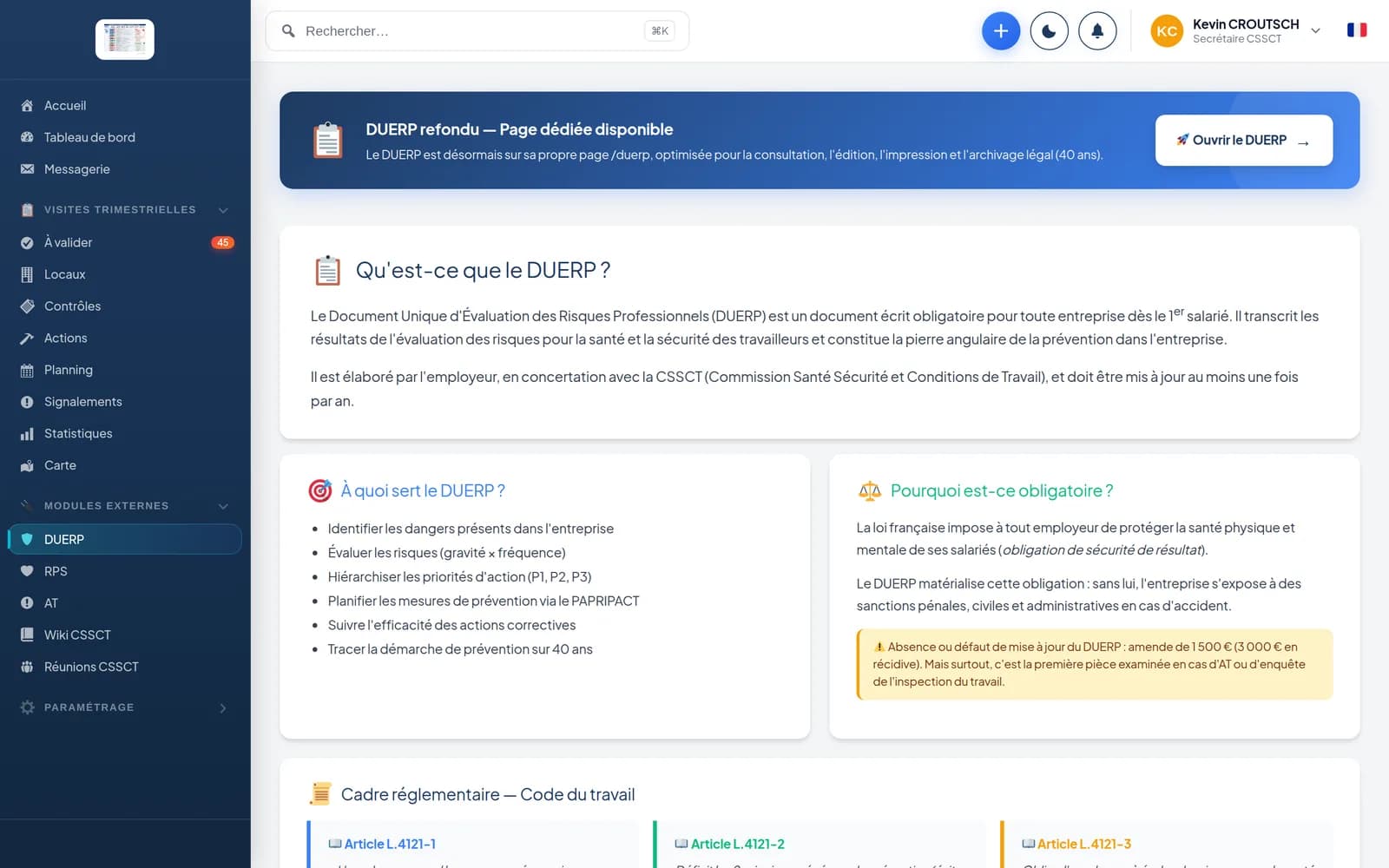1389x868 pixels.
Task: Click the Wiki CSSCT book icon
Action: [27, 635]
